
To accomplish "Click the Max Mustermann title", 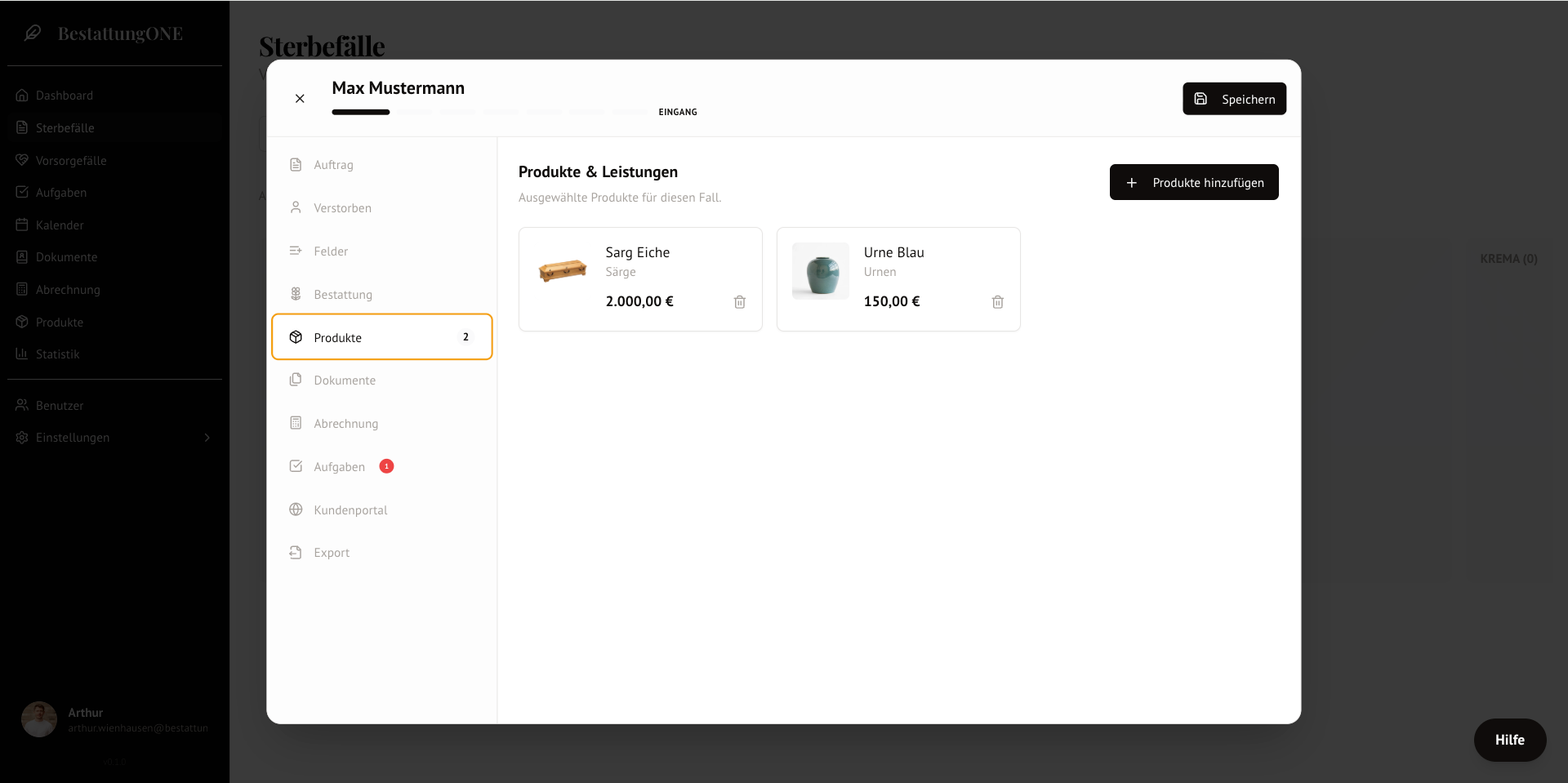I will [x=398, y=88].
